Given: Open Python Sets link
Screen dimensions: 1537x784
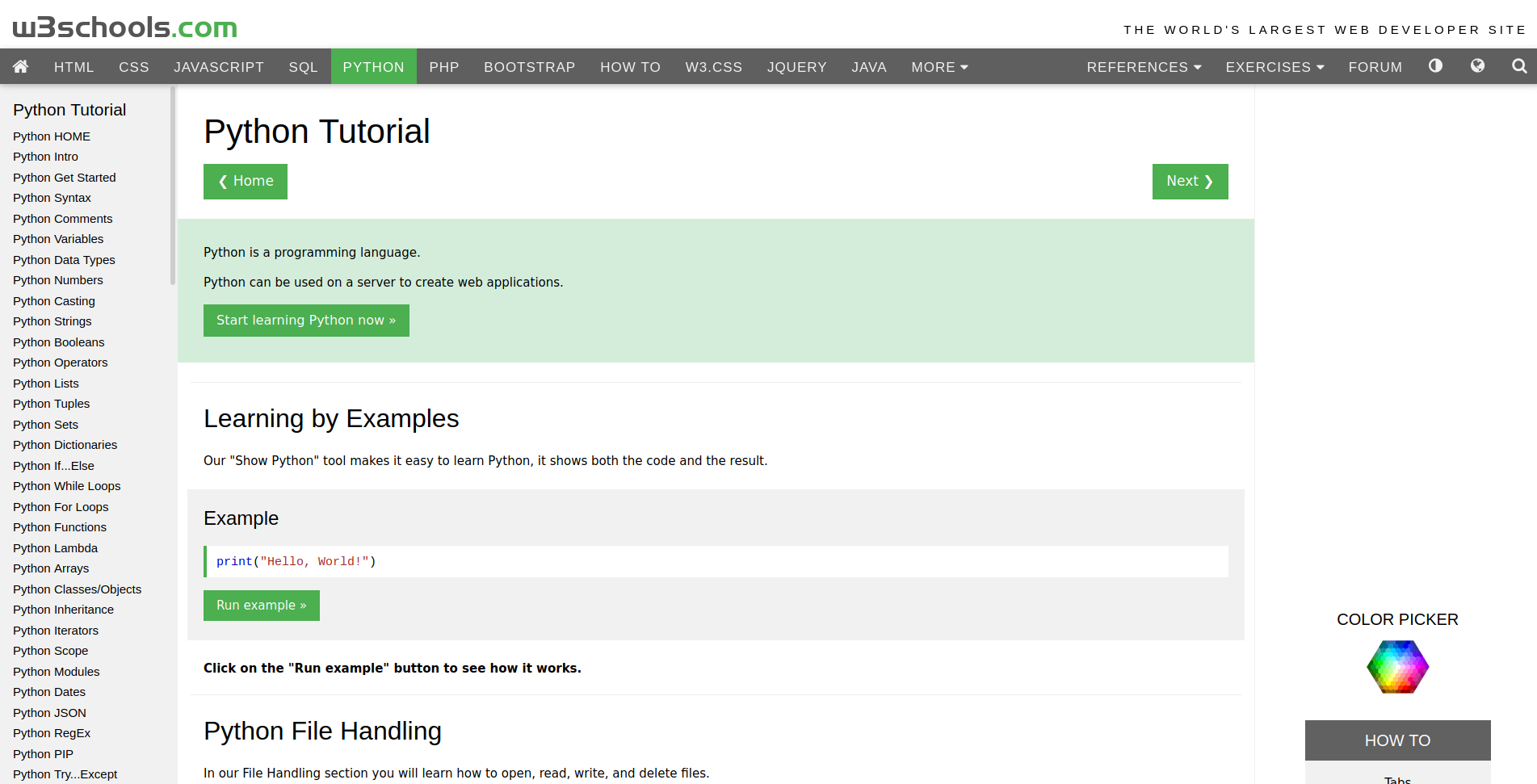Looking at the screenshot, I should 46,425.
